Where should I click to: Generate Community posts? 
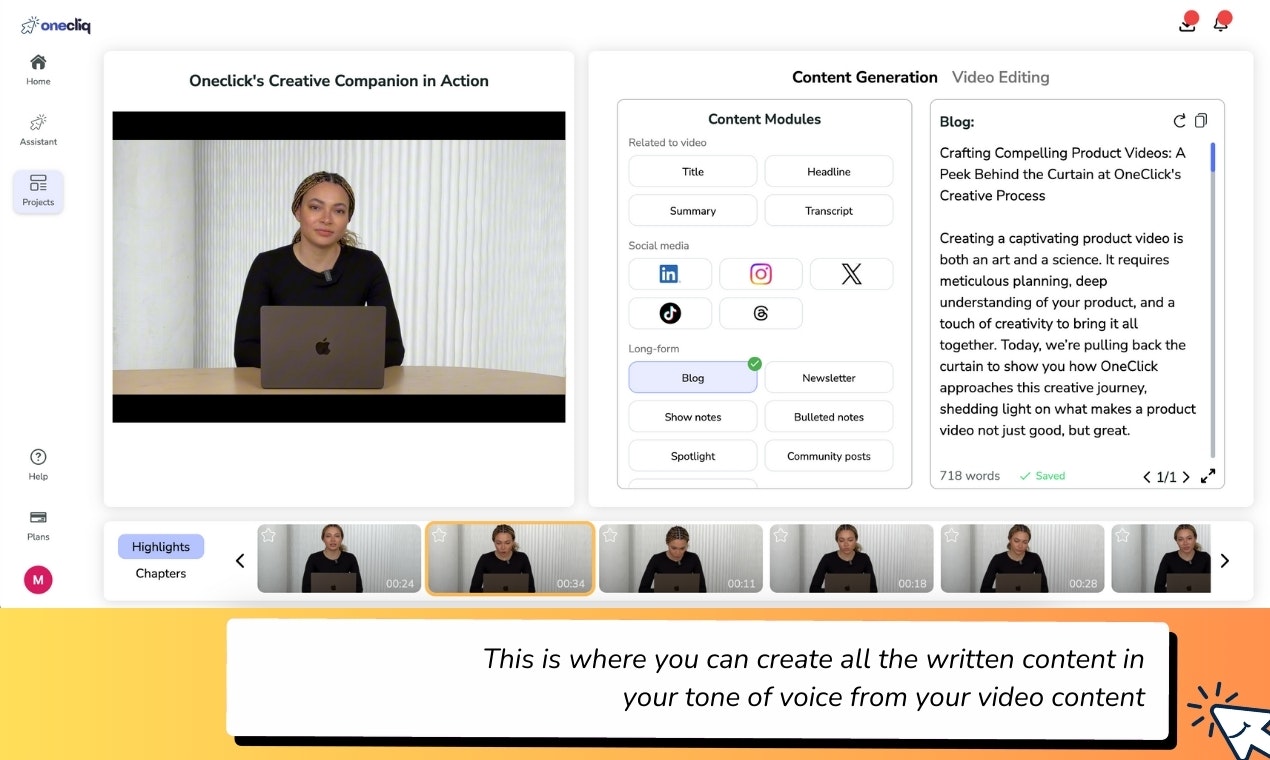(829, 456)
